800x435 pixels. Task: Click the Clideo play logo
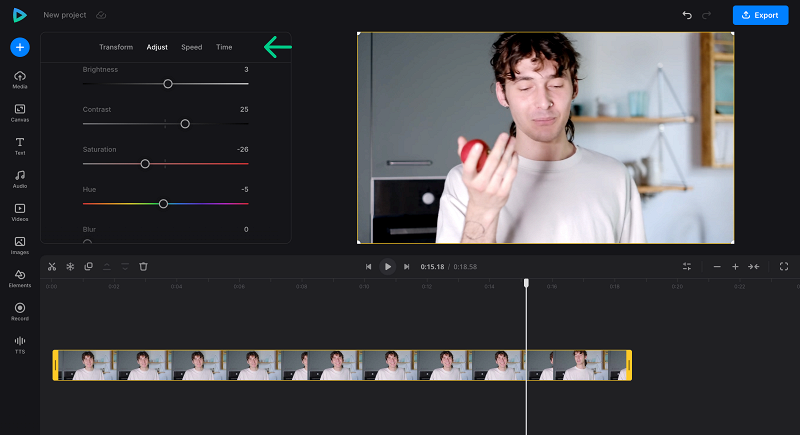19,15
